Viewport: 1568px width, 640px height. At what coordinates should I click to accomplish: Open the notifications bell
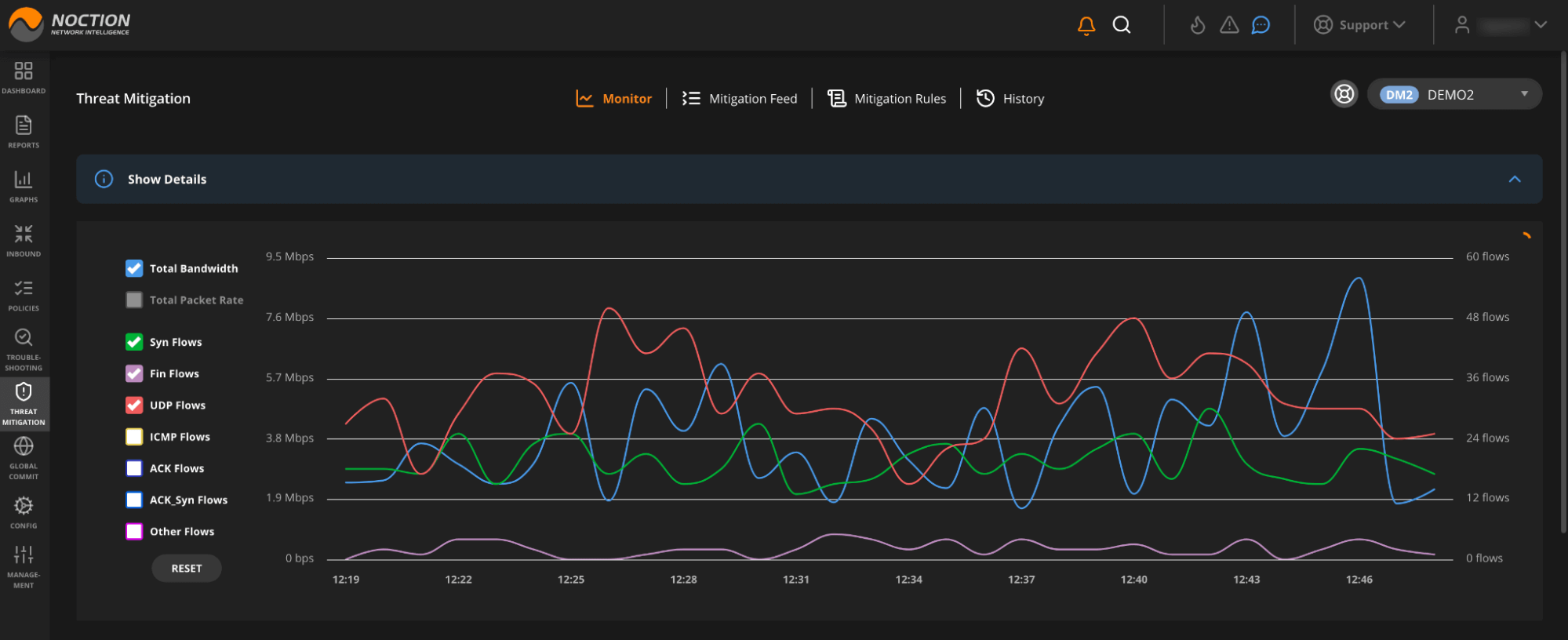tap(1086, 26)
